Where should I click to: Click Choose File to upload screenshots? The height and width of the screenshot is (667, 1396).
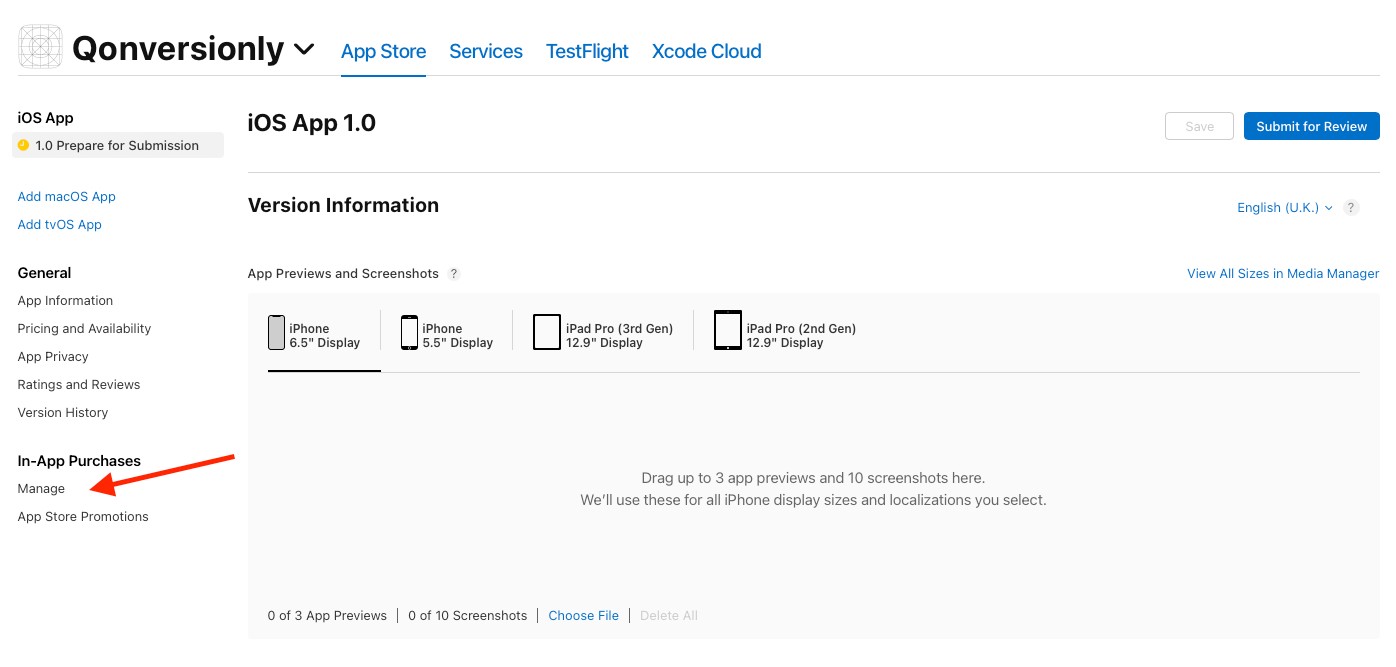583,615
